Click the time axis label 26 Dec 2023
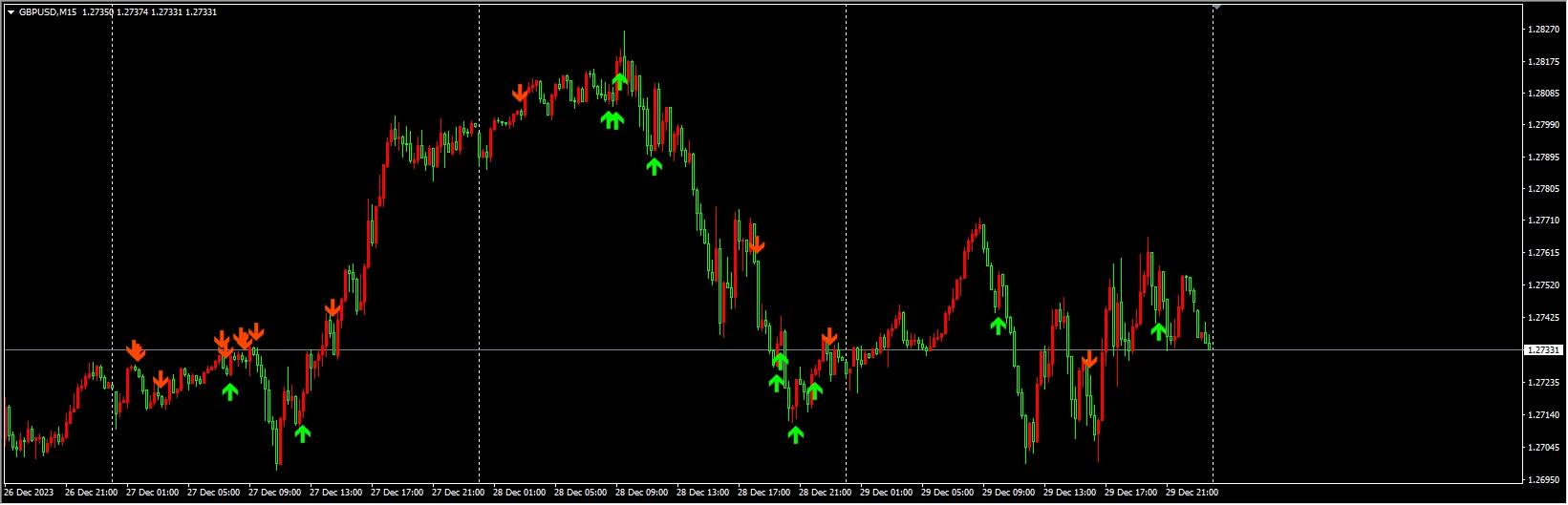The width and height of the screenshot is (1568, 505). point(30,494)
